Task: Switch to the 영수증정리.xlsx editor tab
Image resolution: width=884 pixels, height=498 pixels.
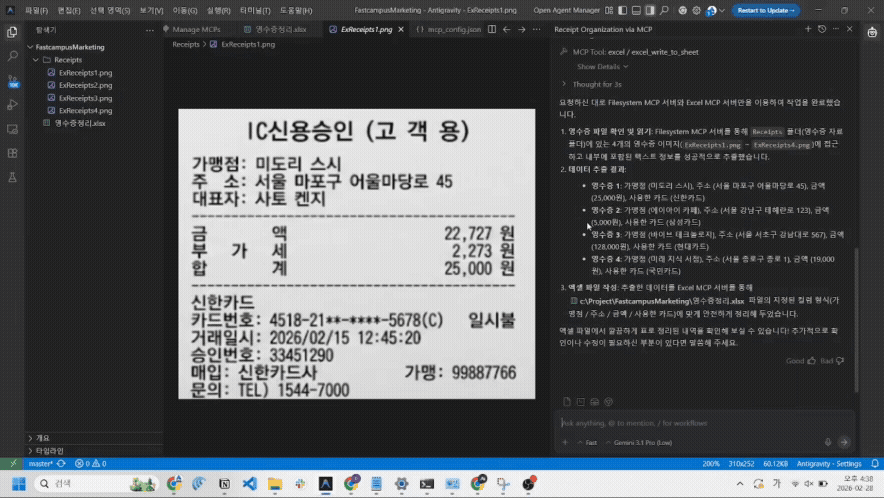Action: coord(280,29)
